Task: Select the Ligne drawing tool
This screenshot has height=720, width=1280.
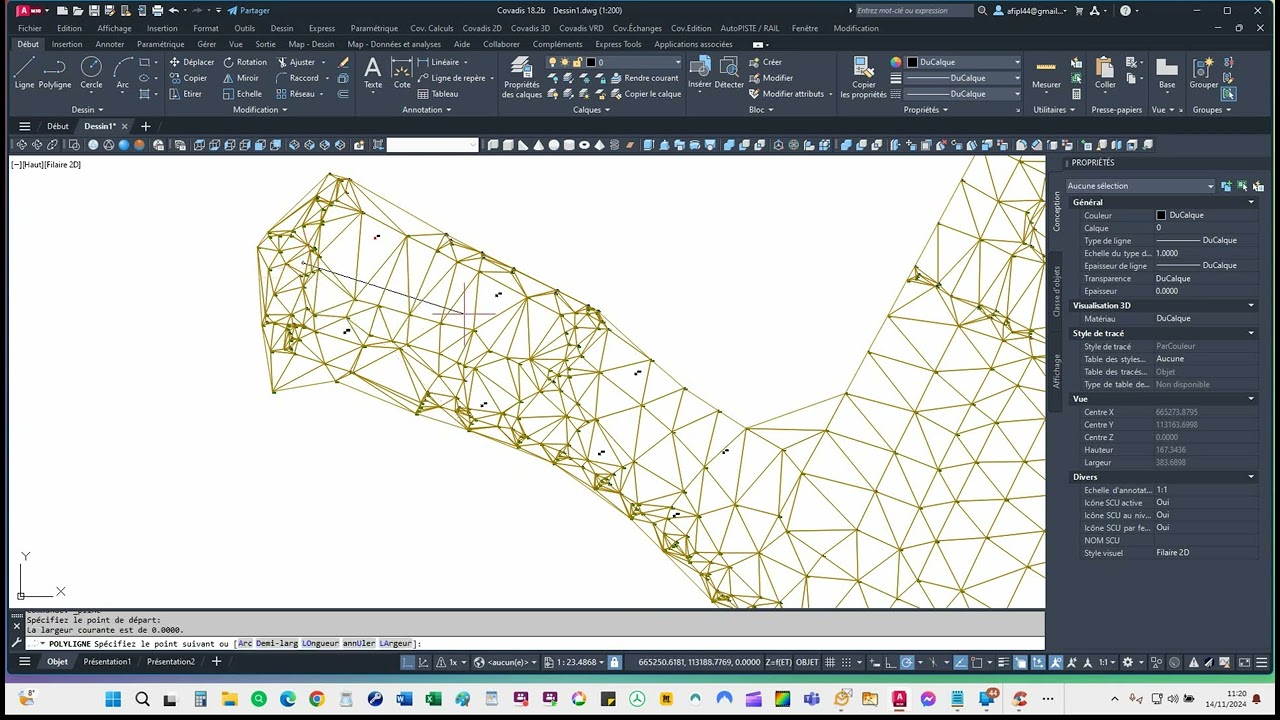Action: (x=24, y=73)
